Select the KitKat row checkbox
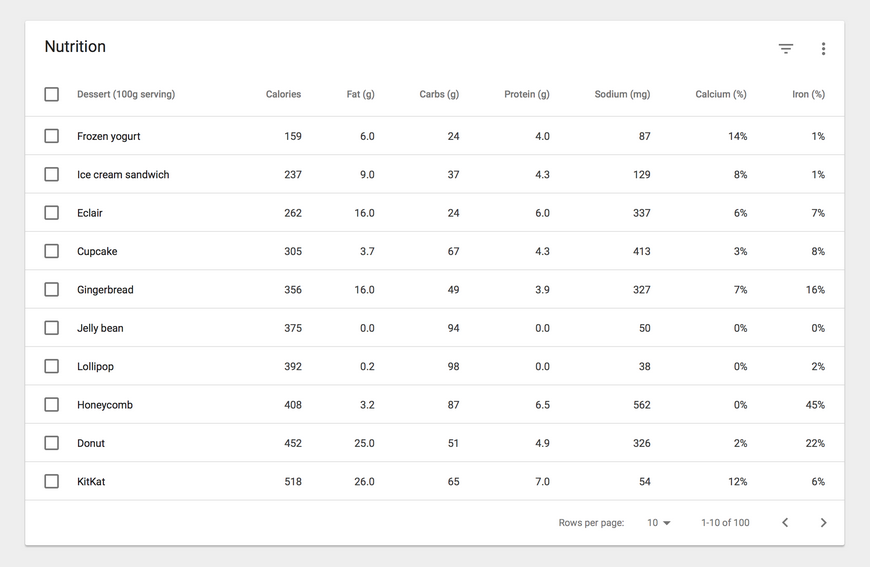870x567 pixels. 52,481
